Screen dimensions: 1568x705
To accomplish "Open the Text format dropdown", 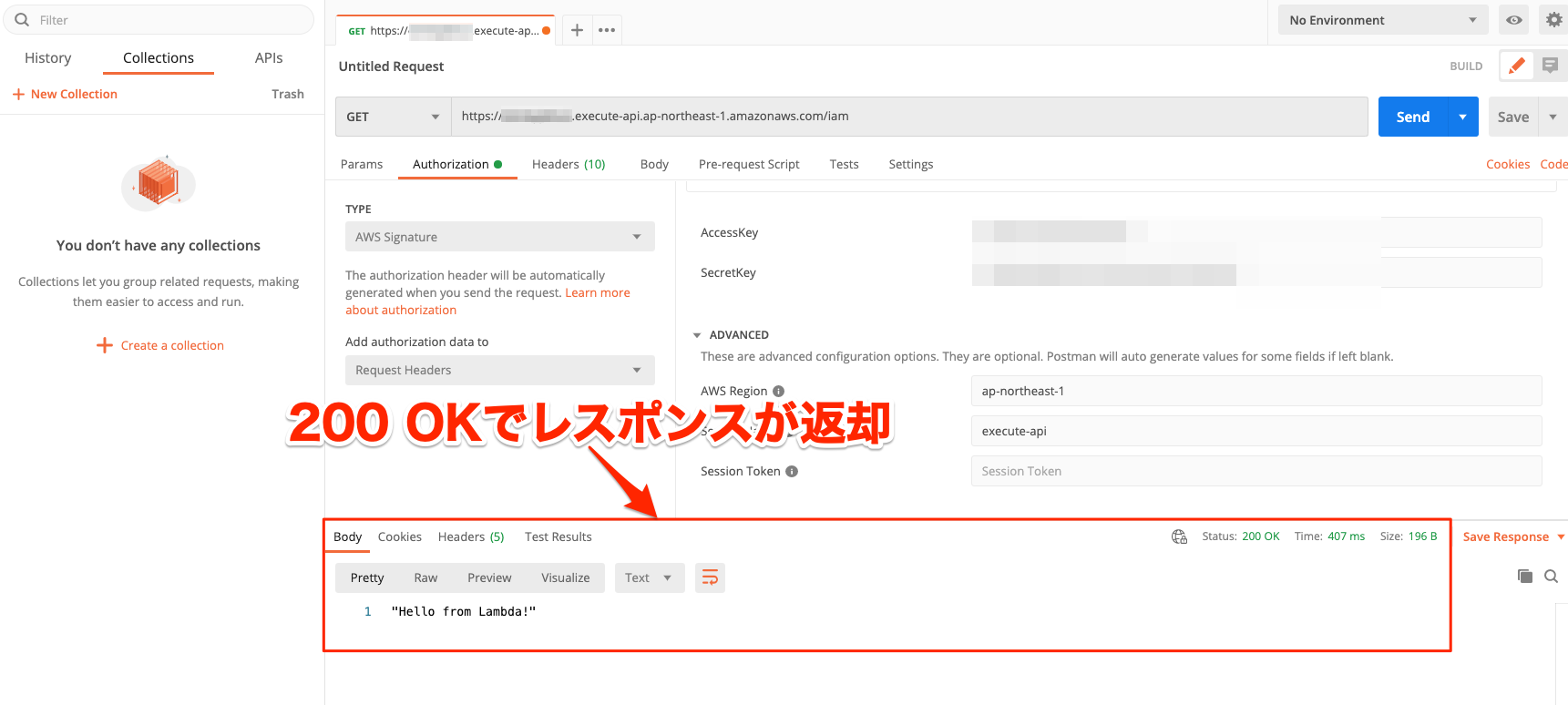I will point(650,577).
